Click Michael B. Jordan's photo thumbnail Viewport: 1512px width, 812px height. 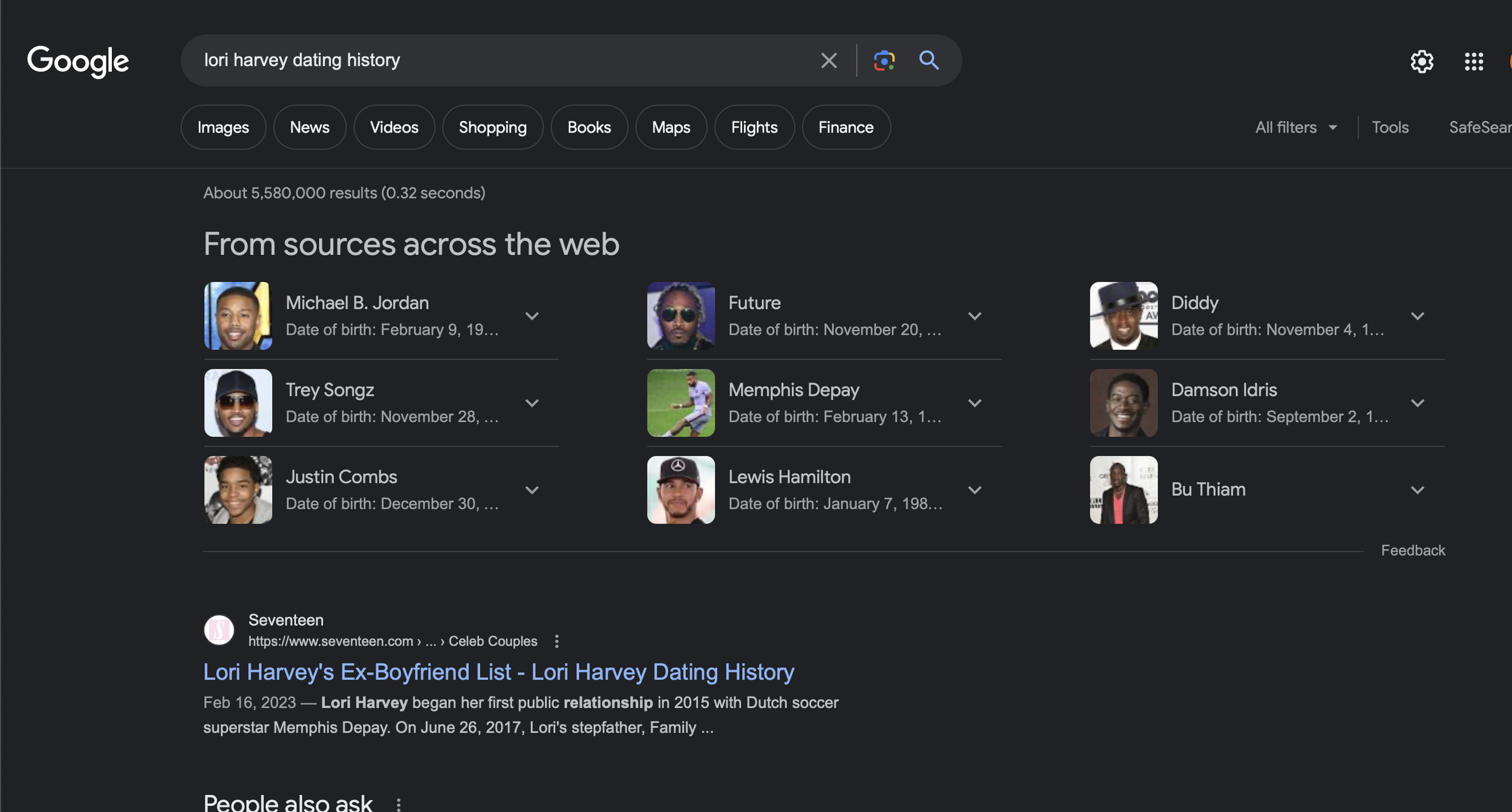coord(238,316)
